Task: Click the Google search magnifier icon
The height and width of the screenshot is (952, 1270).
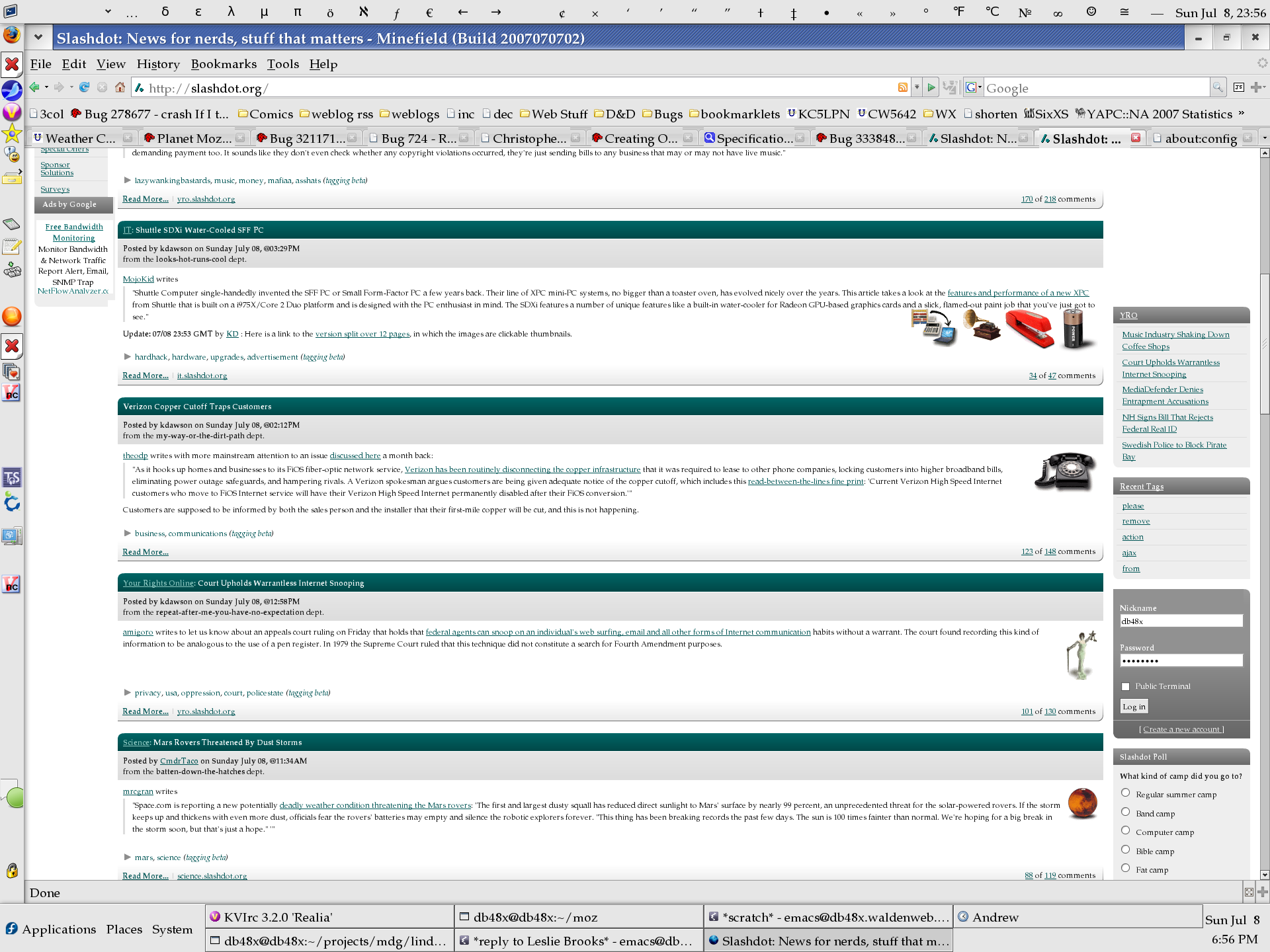Action: (x=1217, y=87)
